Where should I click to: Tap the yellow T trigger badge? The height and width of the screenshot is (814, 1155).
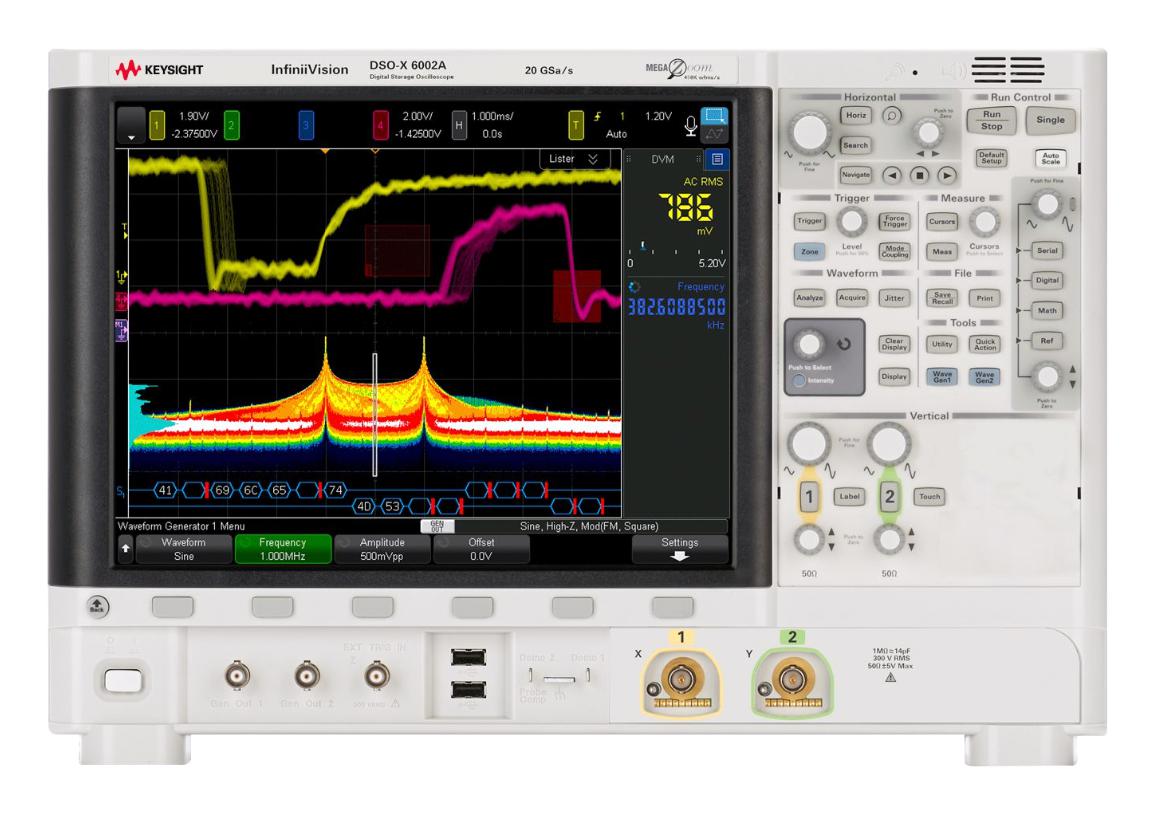(576, 125)
